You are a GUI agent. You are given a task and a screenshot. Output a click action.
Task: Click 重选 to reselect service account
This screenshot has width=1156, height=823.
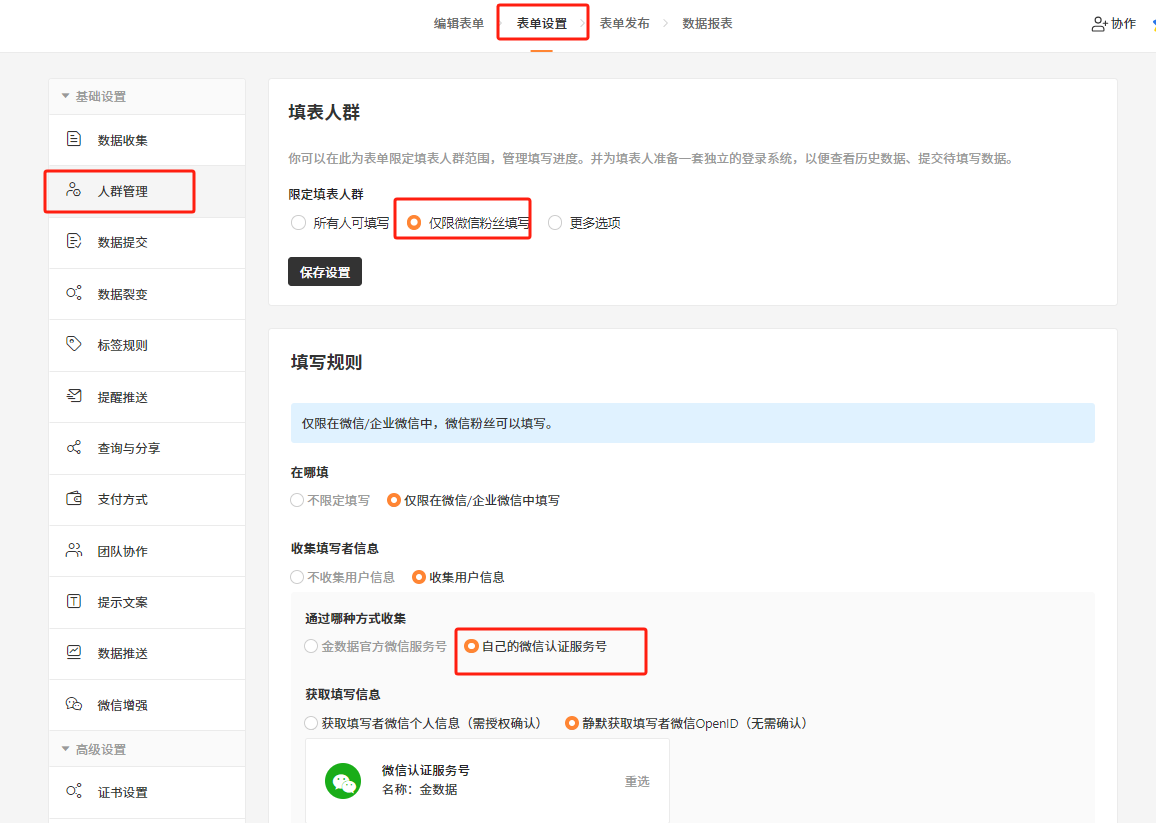pyautogui.click(x=637, y=781)
